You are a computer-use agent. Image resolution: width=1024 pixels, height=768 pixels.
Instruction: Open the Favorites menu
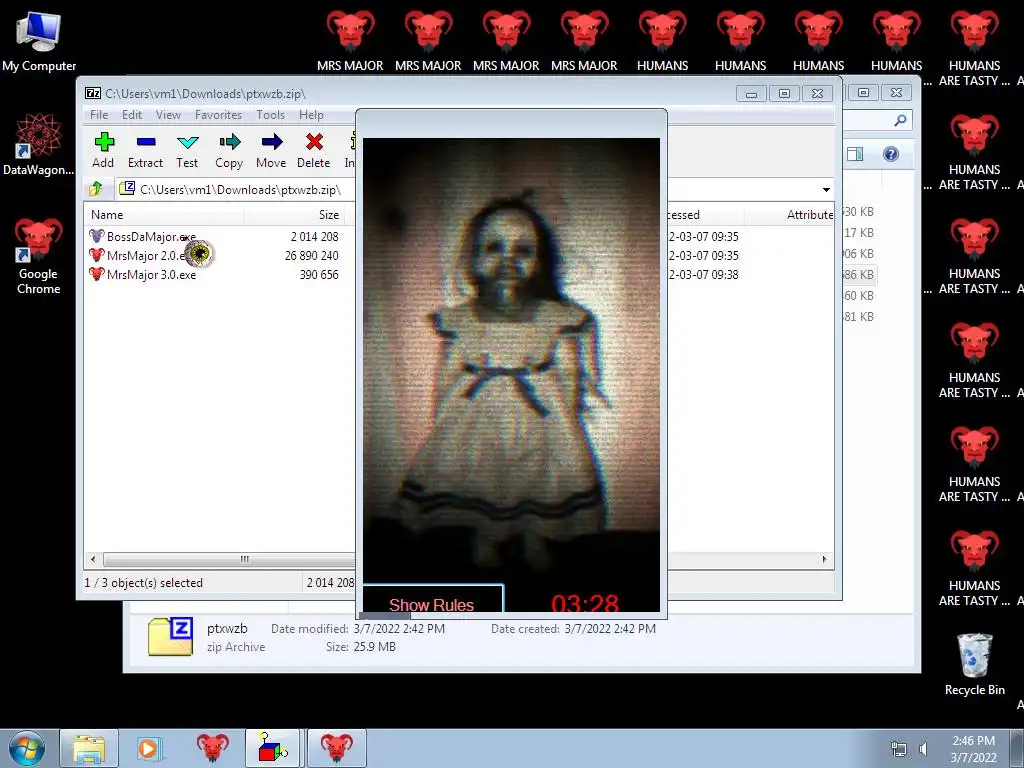tap(219, 115)
